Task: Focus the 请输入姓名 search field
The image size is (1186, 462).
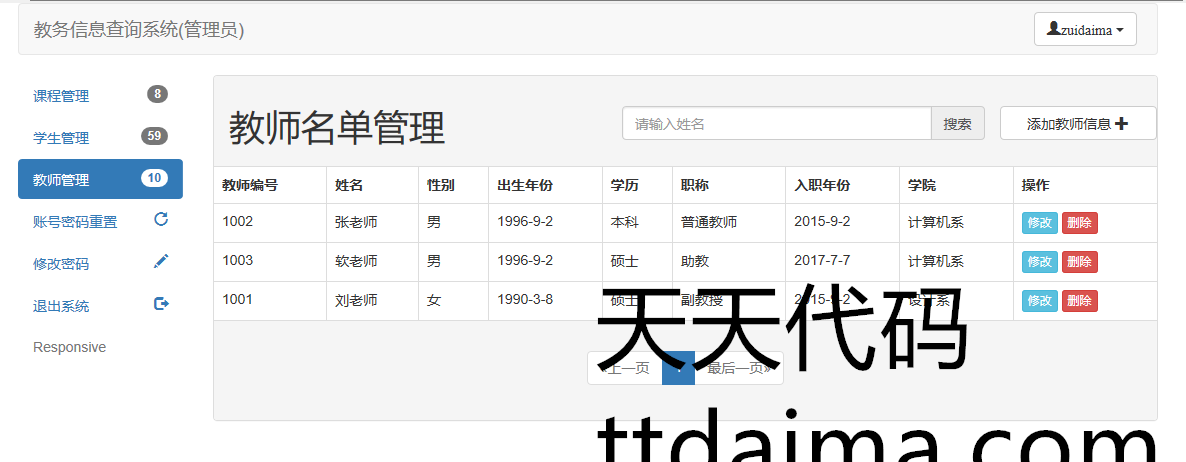Action: (777, 124)
